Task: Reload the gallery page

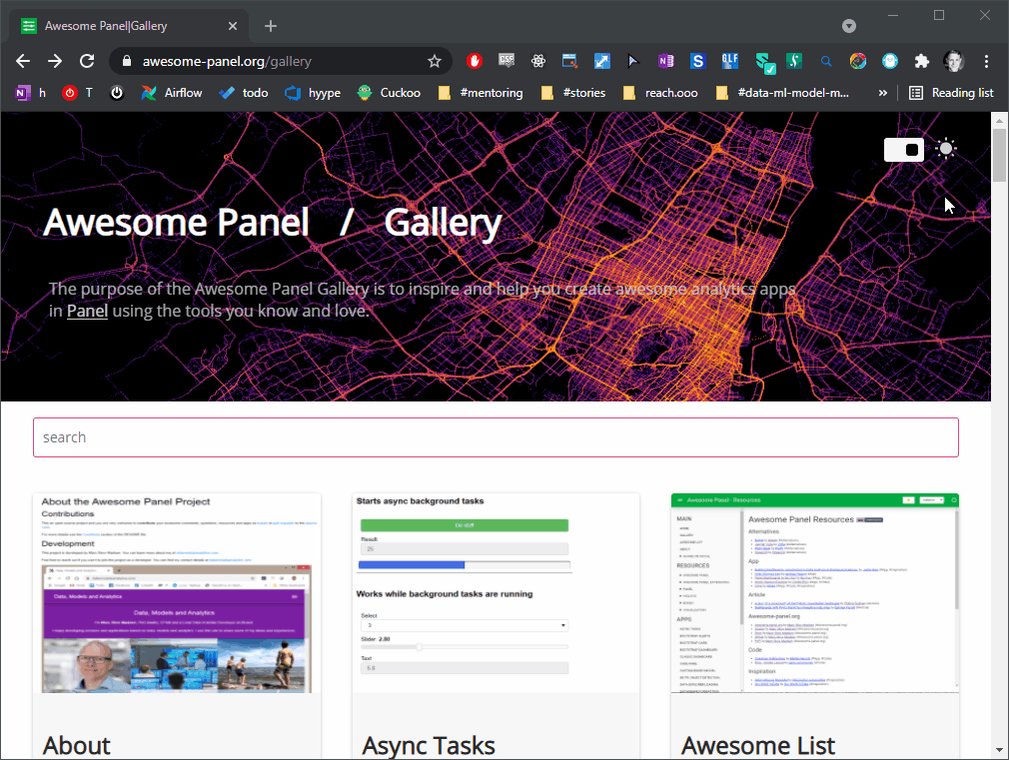Action: point(87,61)
